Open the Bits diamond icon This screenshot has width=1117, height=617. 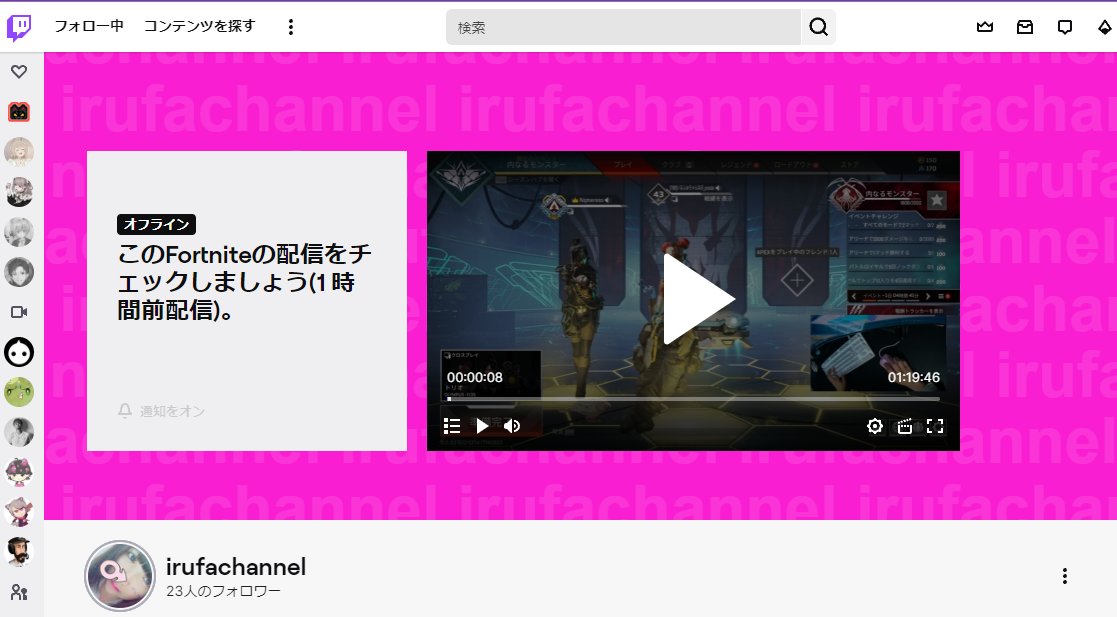[x=1104, y=27]
